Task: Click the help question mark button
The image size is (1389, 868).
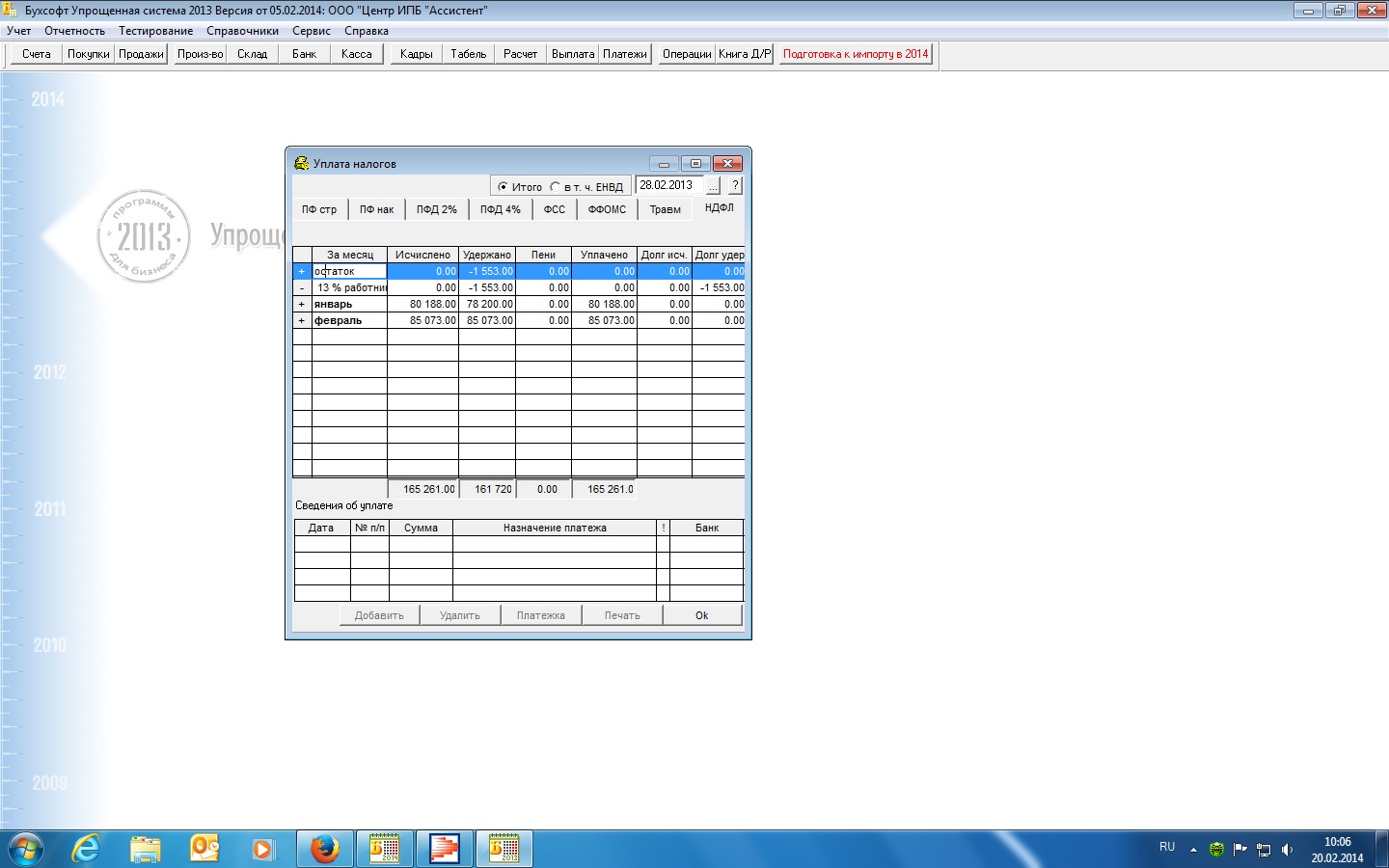Action: click(x=735, y=185)
